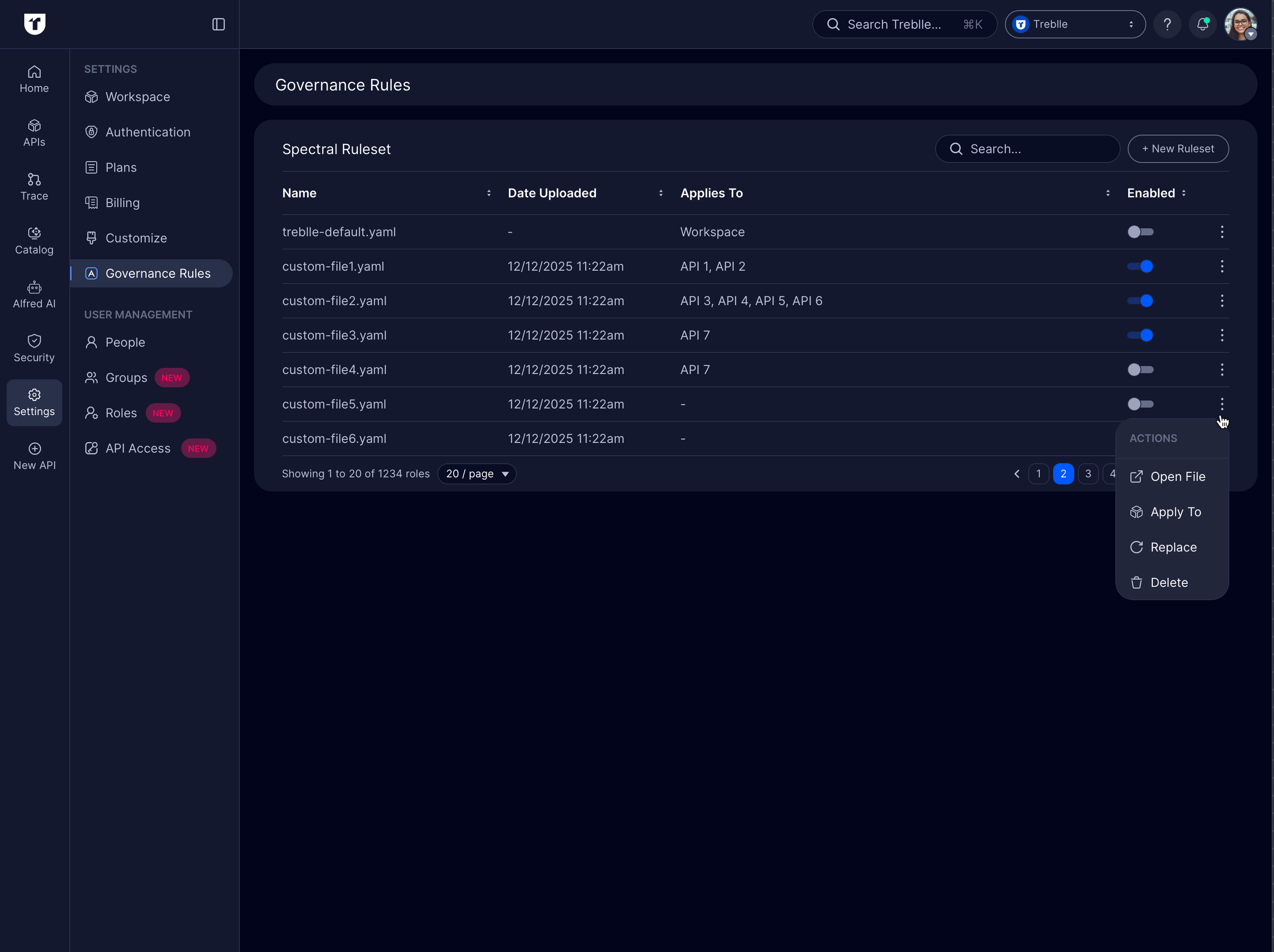
Task: Enable the treblle-default.yaml ruleset toggle
Action: tap(1140, 232)
